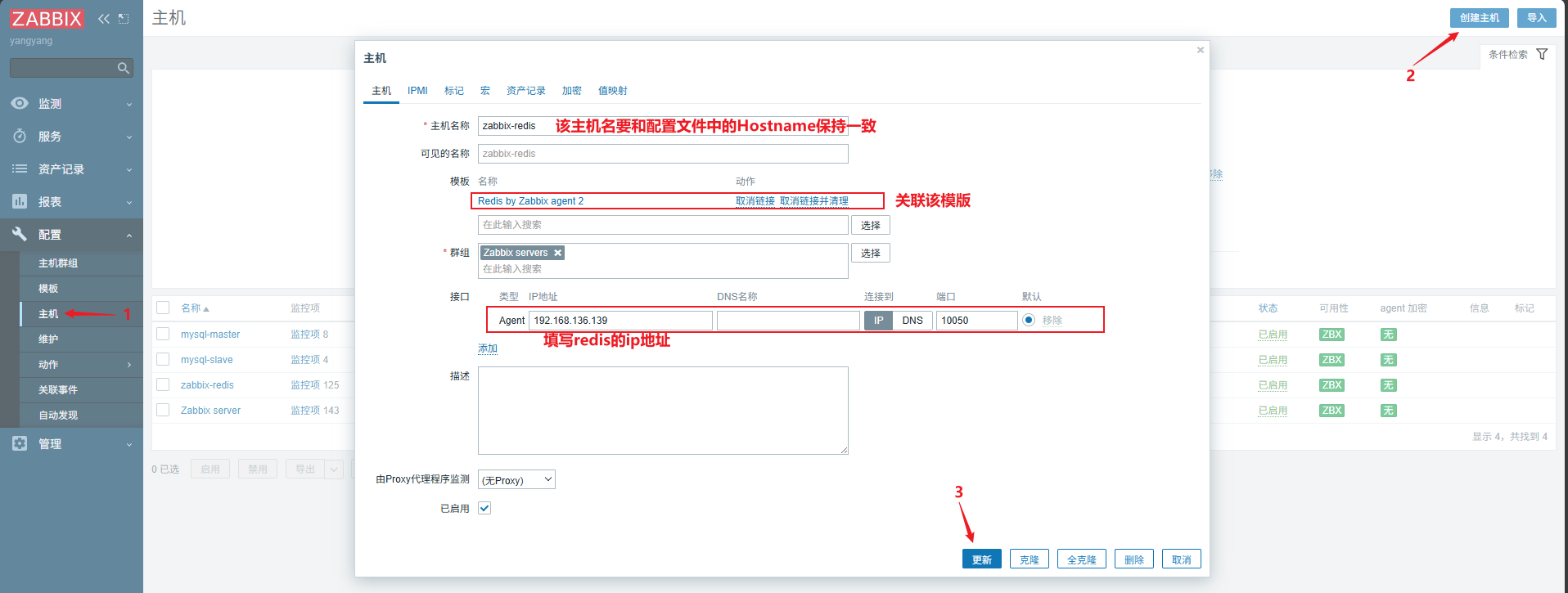This screenshot has width=1568, height=593.
Task: Select default interface radio button
Action: 1029,320
